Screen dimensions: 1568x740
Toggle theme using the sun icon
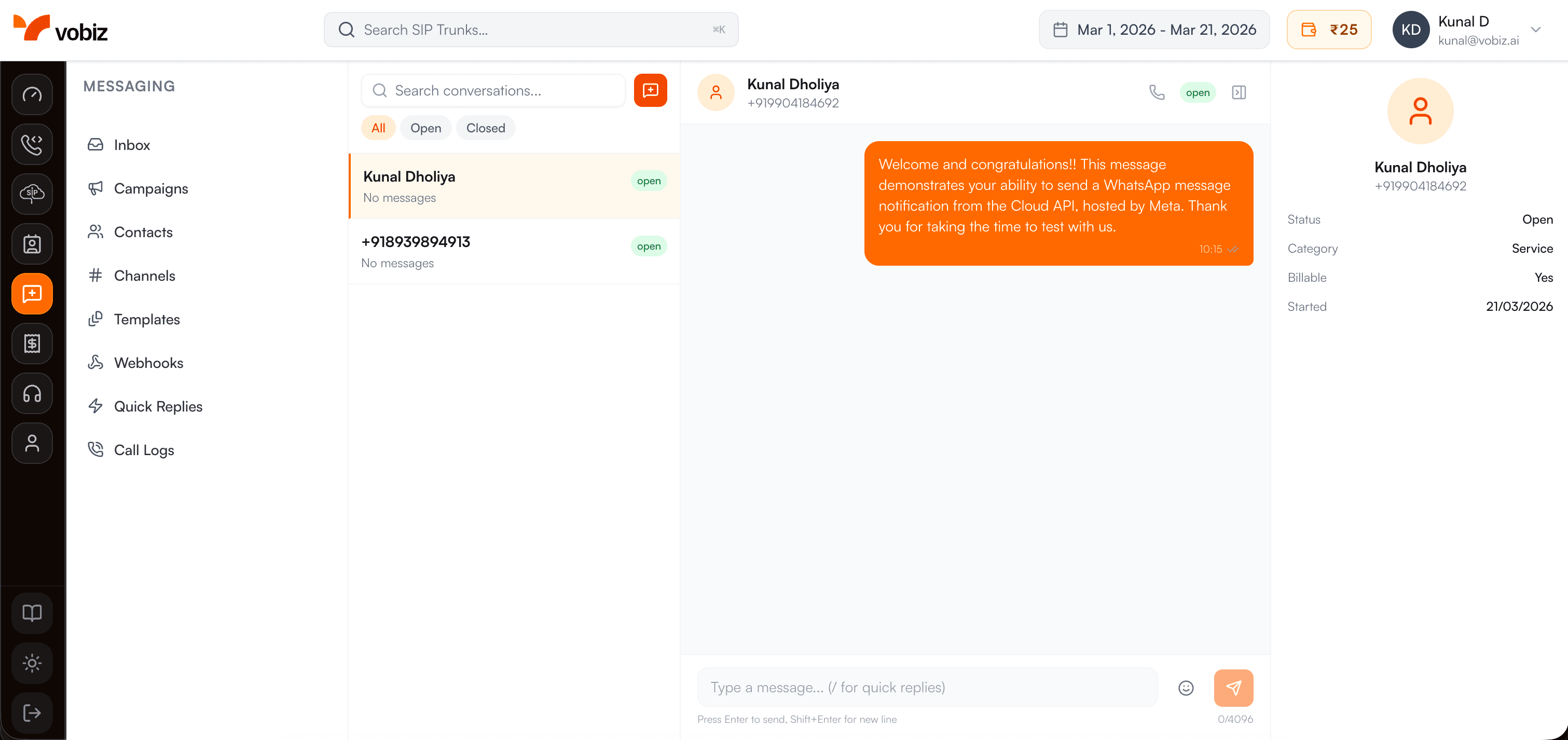[32, 663]
